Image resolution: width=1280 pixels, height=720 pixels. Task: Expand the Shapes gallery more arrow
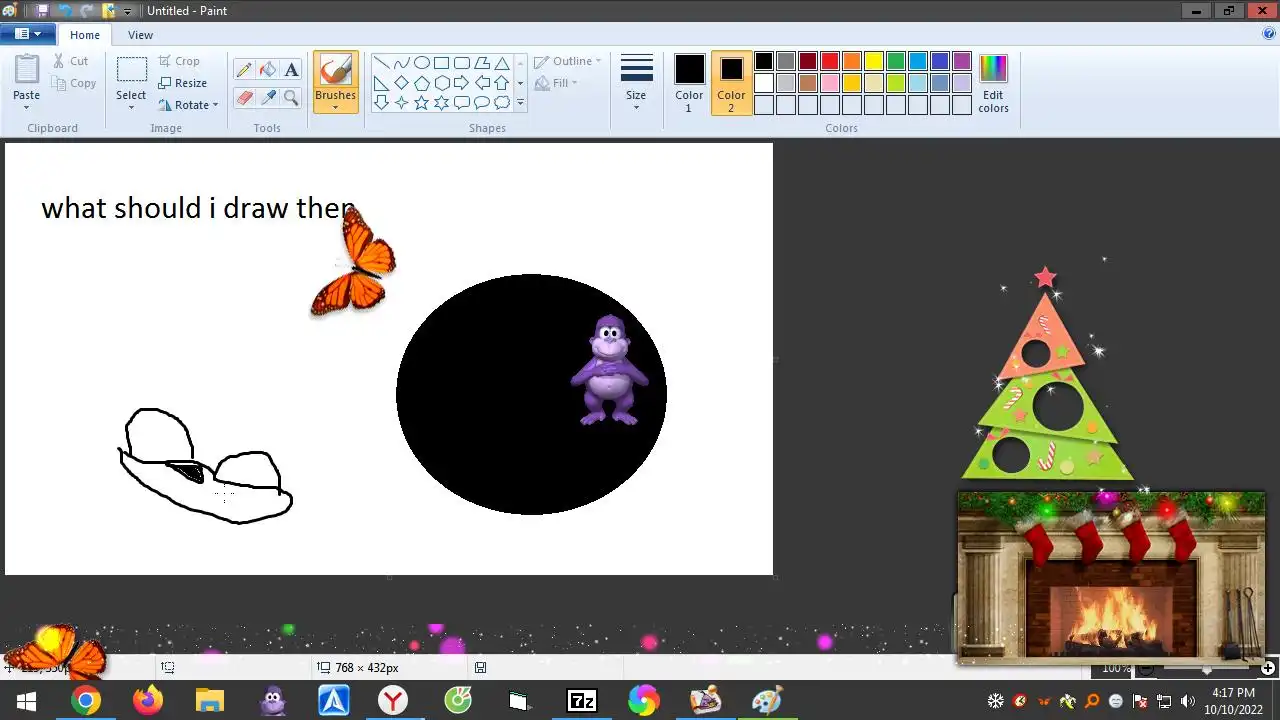(520, 102)
